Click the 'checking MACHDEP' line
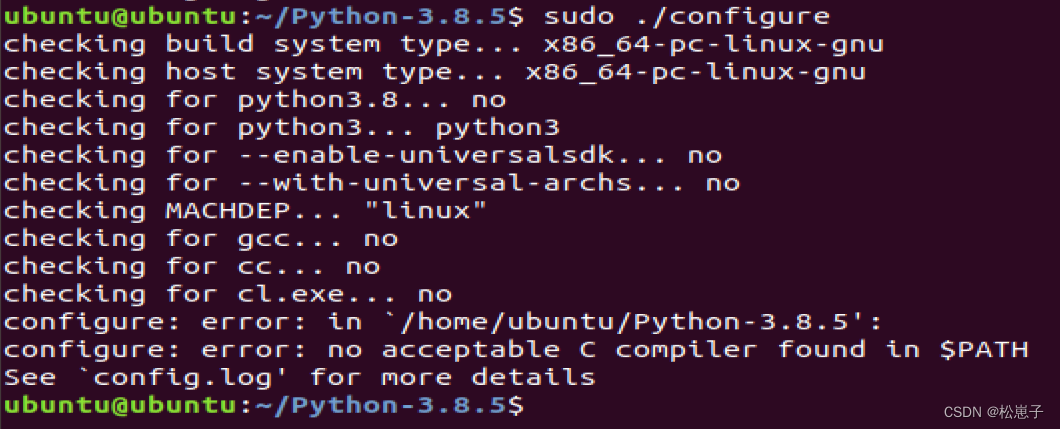Image resolution: width=1060 pixels, height=429 pixels. click(245, 211)
